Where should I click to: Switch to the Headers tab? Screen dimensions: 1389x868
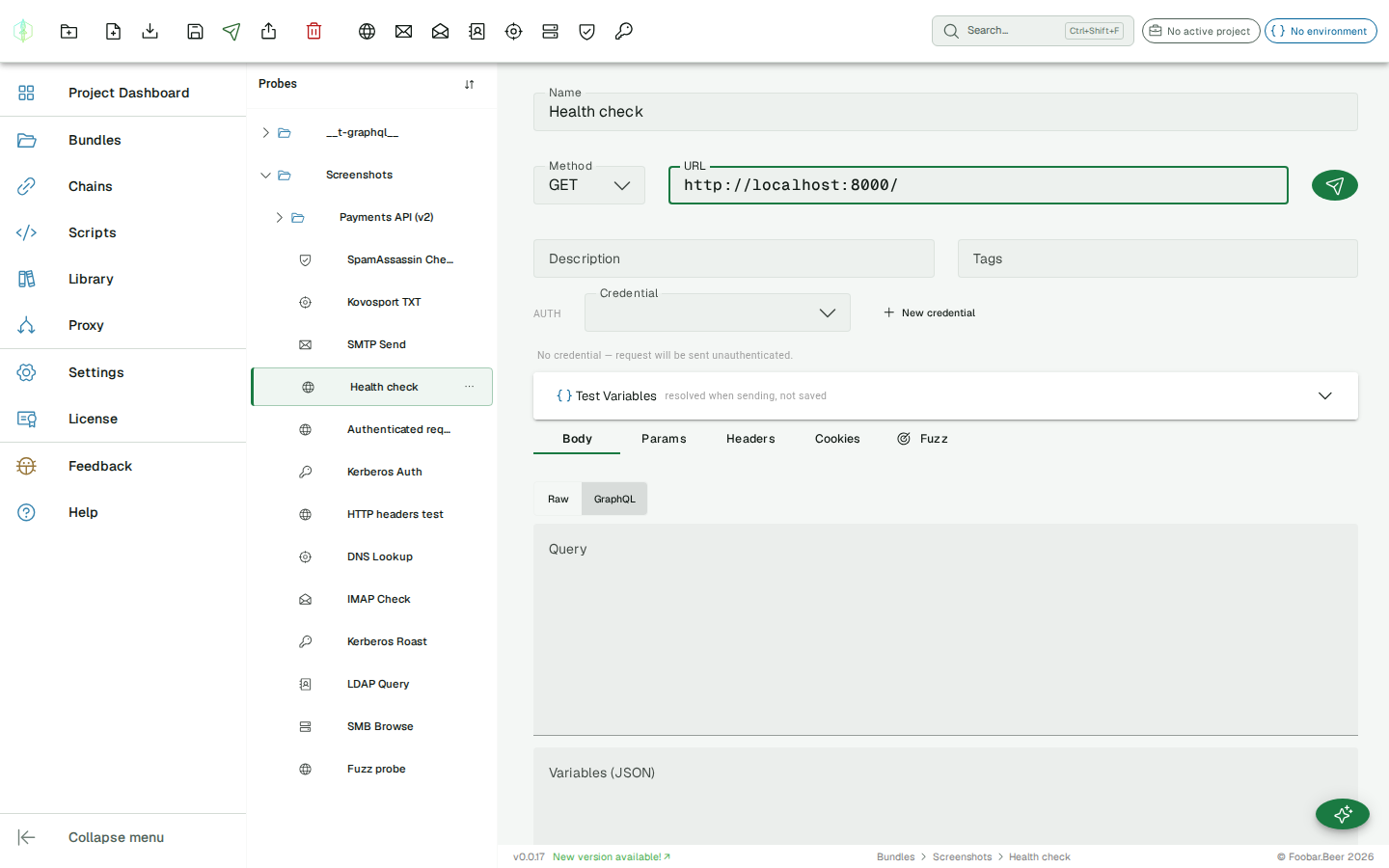[x=750, y=439]
